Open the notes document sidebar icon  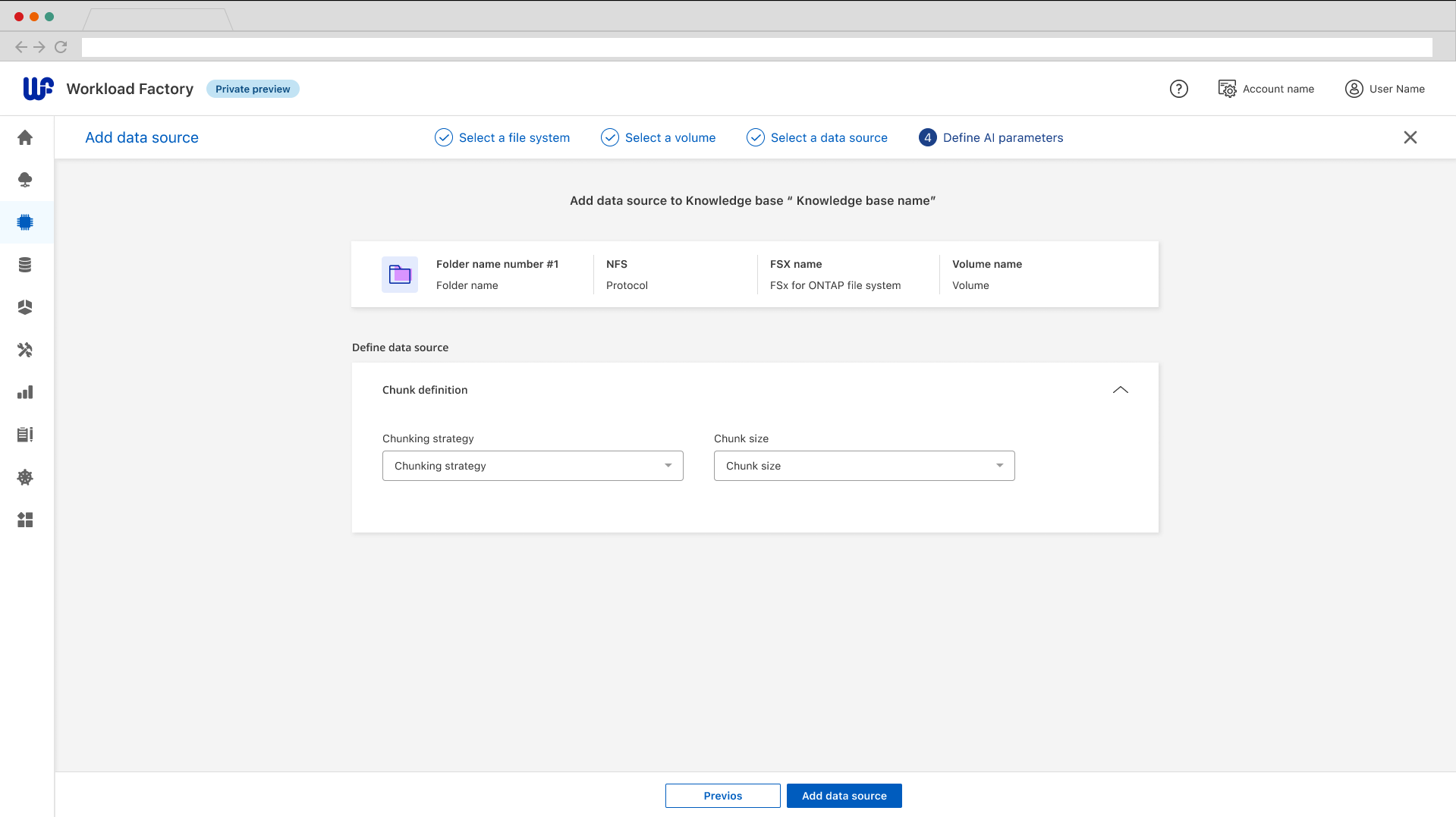click(25, 435)
